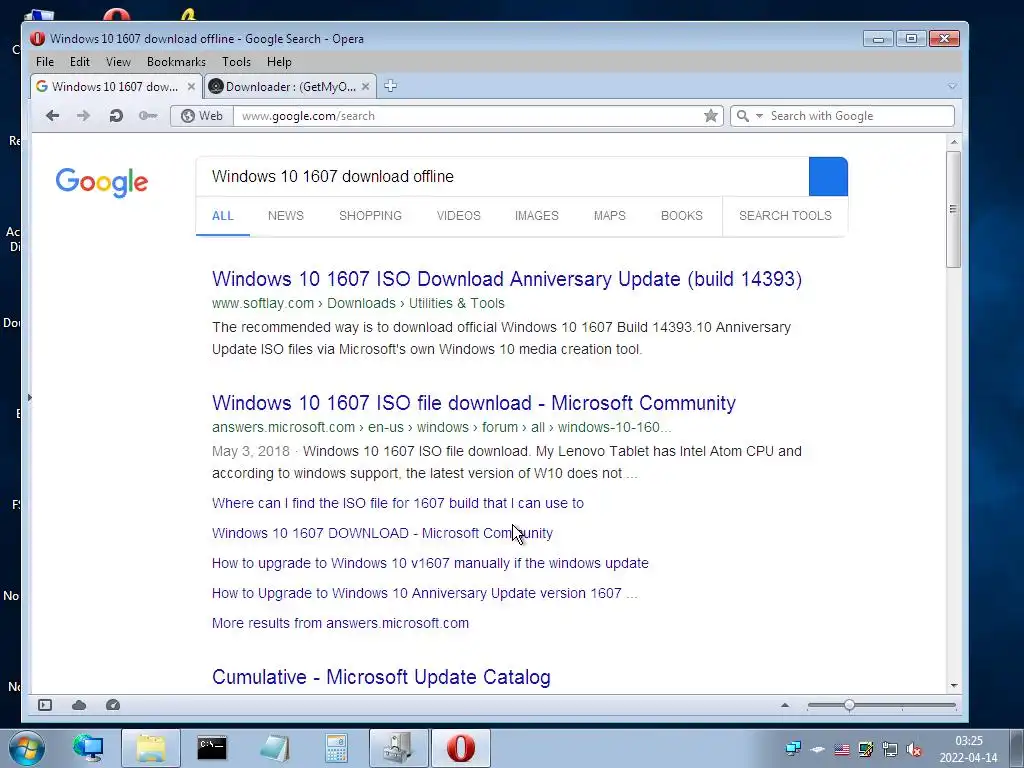Open the closed tabs dropdown arrow
Viewport: 1024px width, 768px height.
[952, 86]
